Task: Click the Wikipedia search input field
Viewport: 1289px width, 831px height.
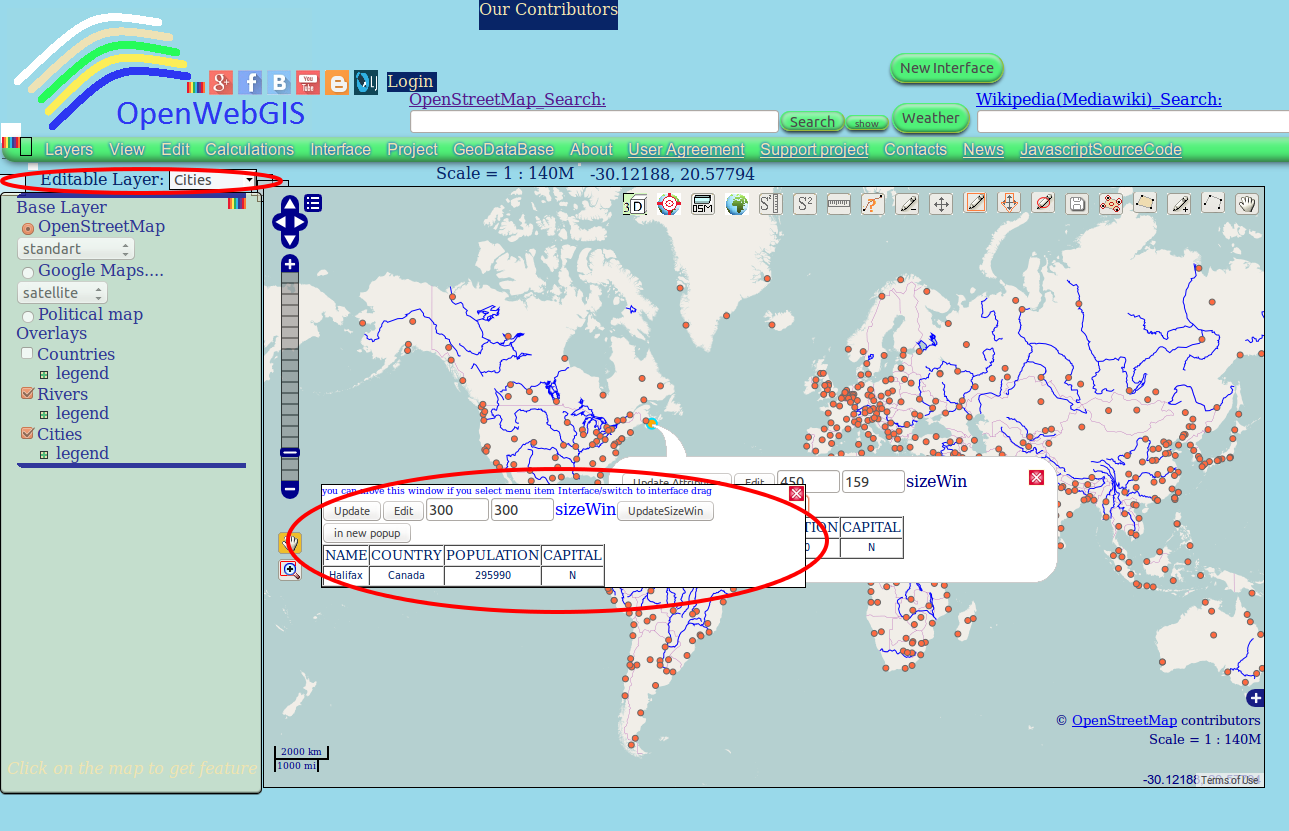Action: pos(1133,122)
